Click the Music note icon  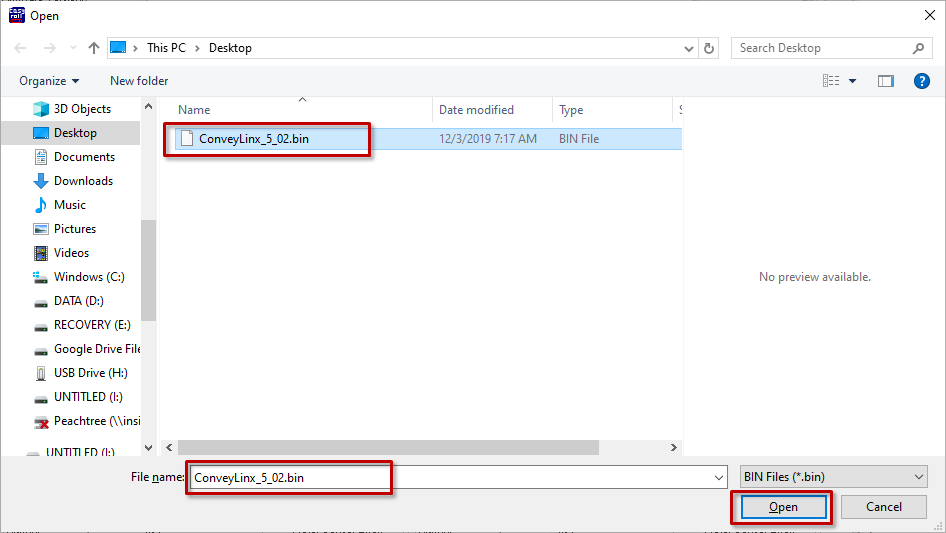click(41, 205)
